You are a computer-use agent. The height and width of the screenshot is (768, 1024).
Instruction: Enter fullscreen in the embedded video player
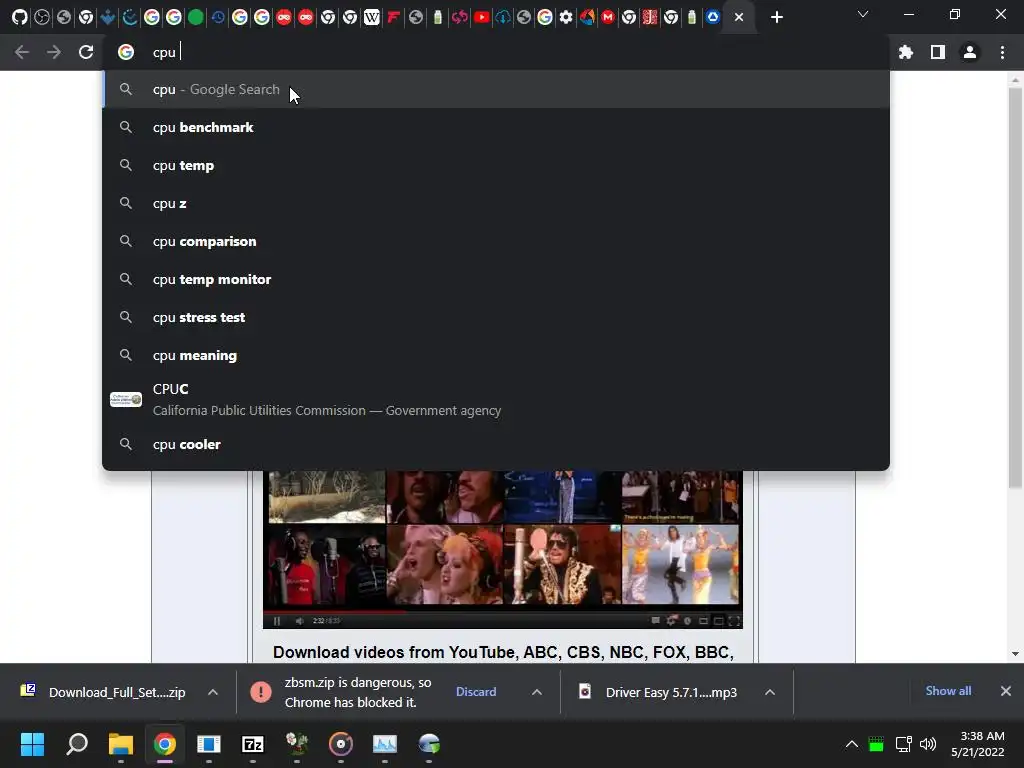click(x=733, y=621)
